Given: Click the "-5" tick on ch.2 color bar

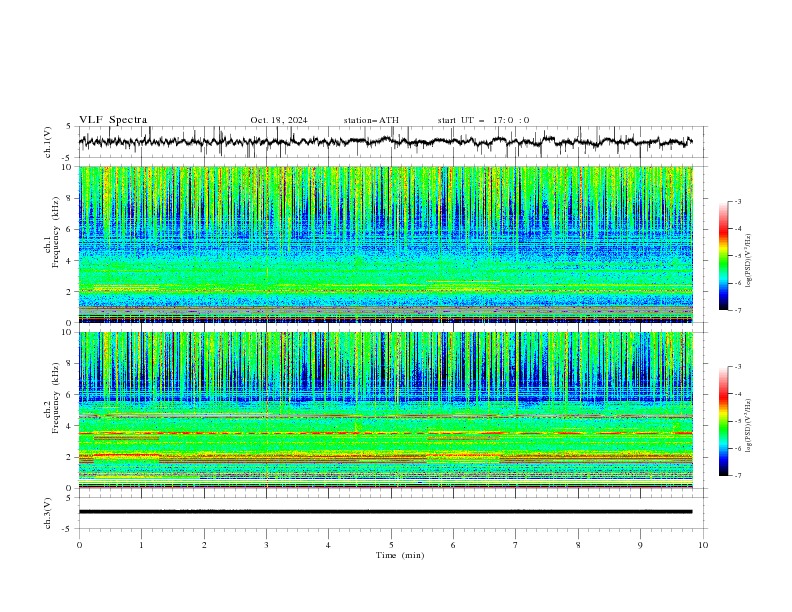Looking at the screenshot, I should pos(737,421).
